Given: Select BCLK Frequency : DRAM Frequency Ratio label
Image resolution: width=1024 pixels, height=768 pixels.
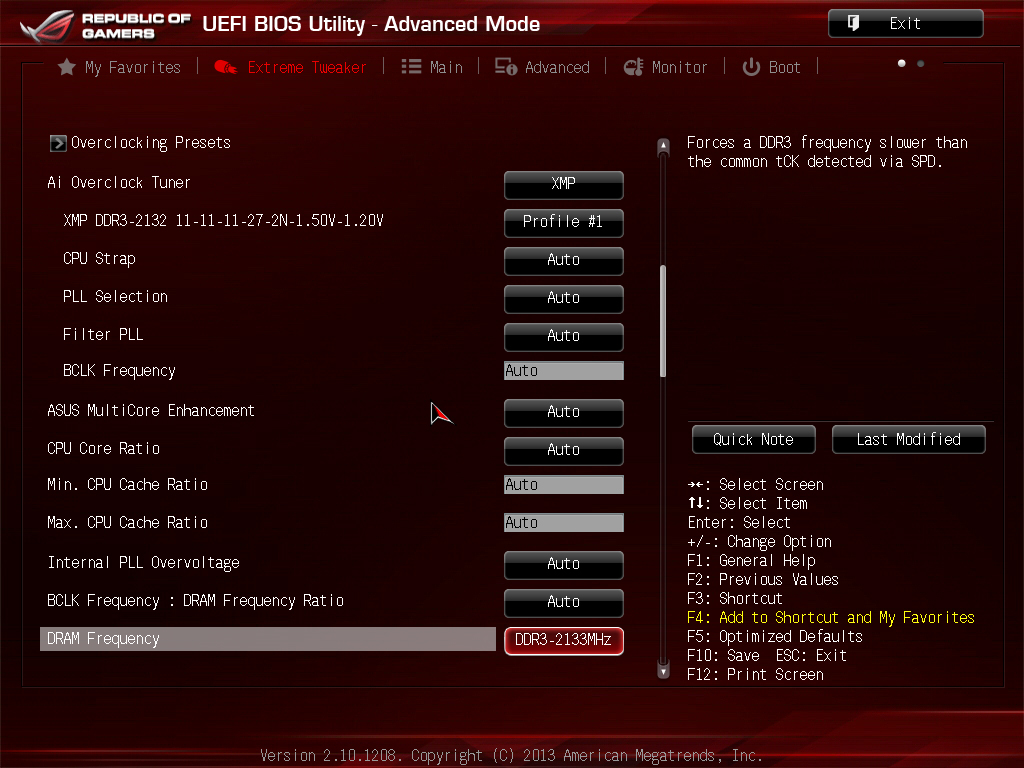Looking at the screenshot, I should pos(195,601).
